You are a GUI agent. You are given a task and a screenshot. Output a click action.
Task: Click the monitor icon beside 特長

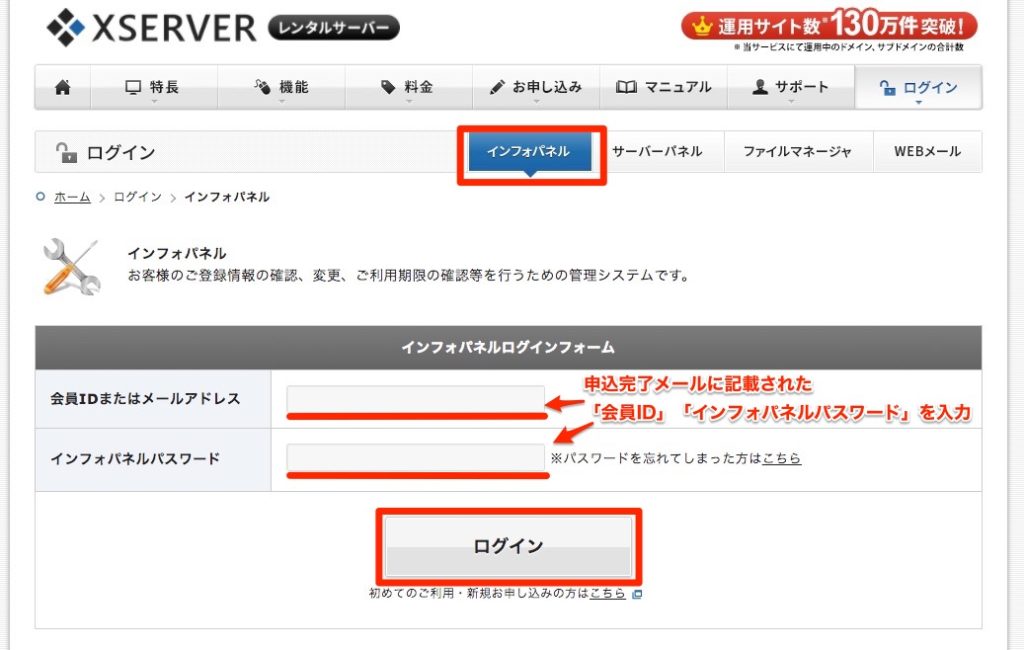tap(133, 87)
